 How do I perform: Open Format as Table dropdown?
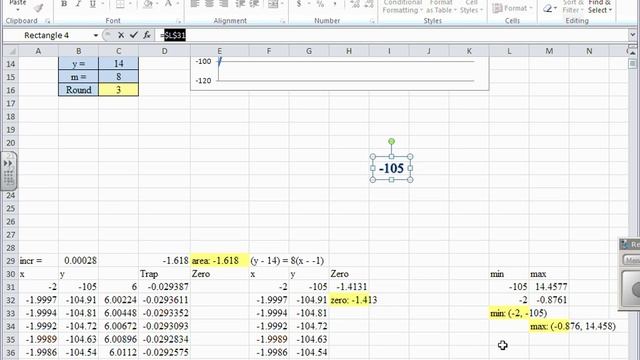point(440,7)
